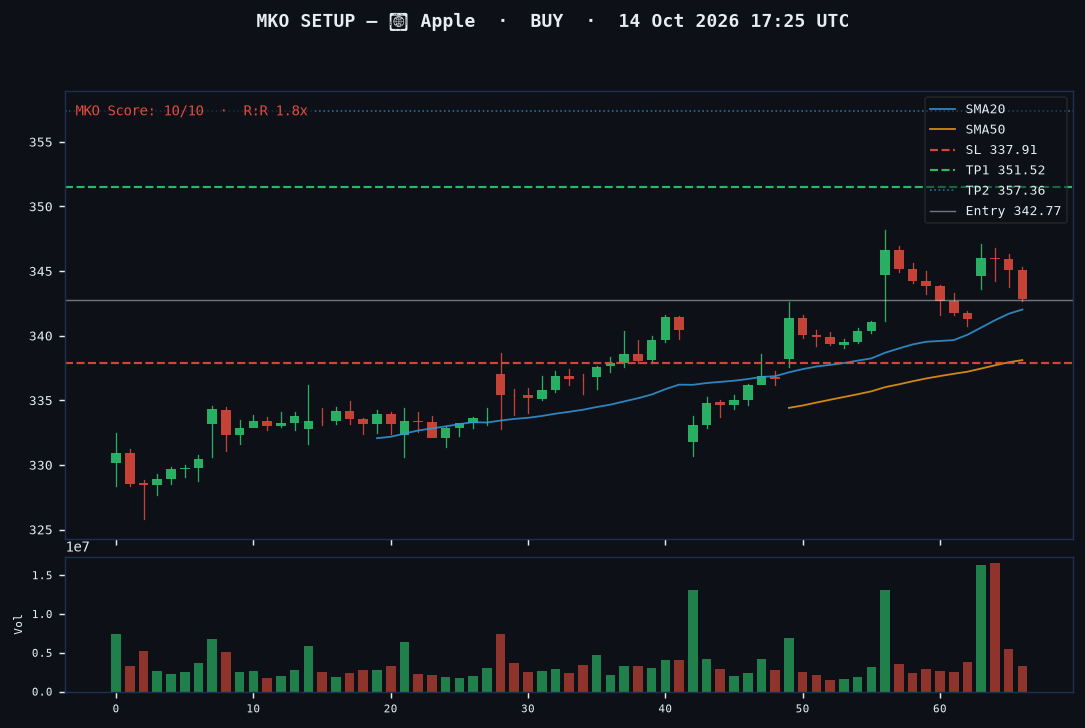Click the "R:R 1.8x" annotation
Screen dimensions: 1085x728
[275, 111]
